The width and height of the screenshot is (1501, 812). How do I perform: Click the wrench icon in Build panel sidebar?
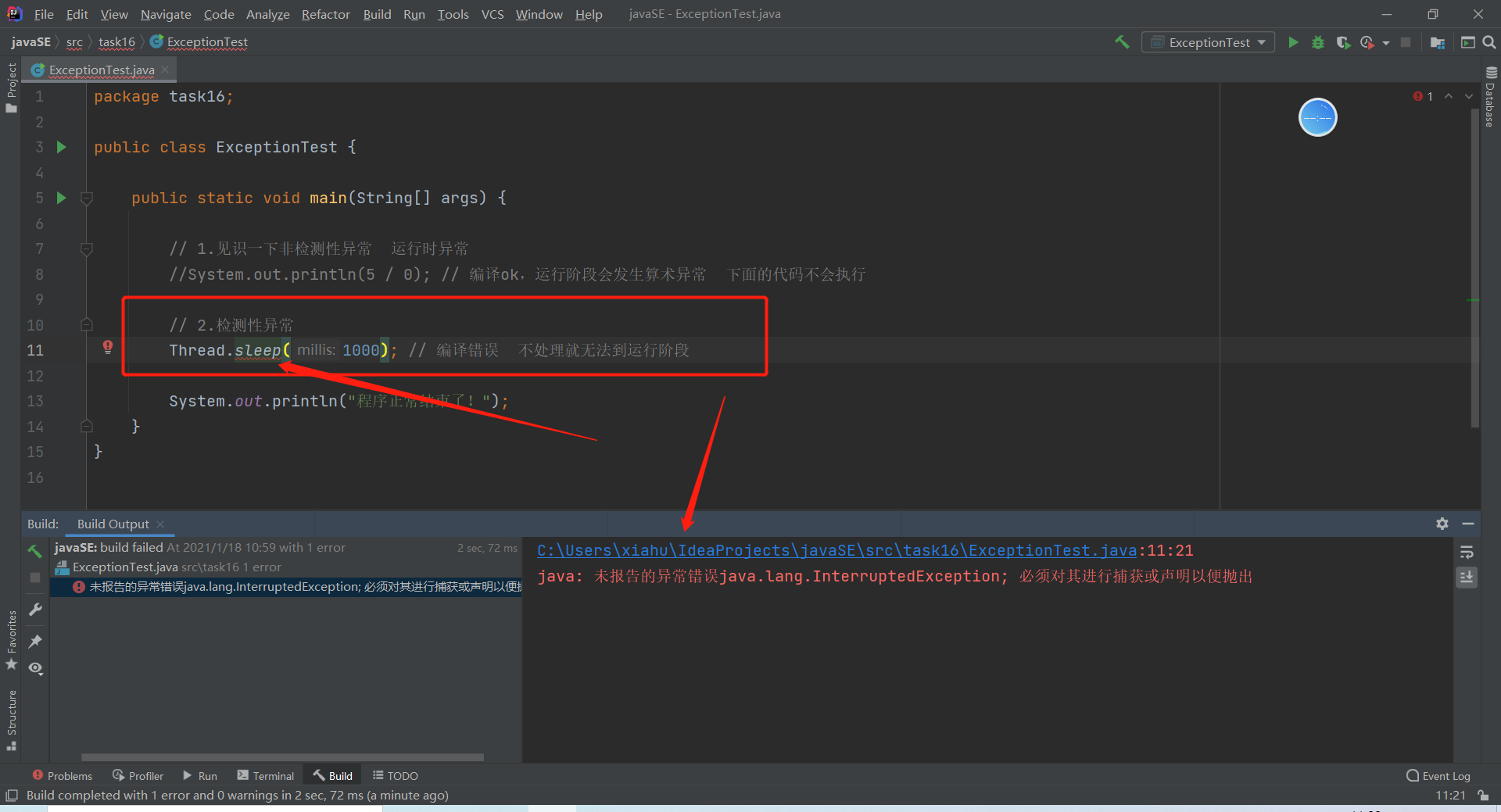[35, 610]
